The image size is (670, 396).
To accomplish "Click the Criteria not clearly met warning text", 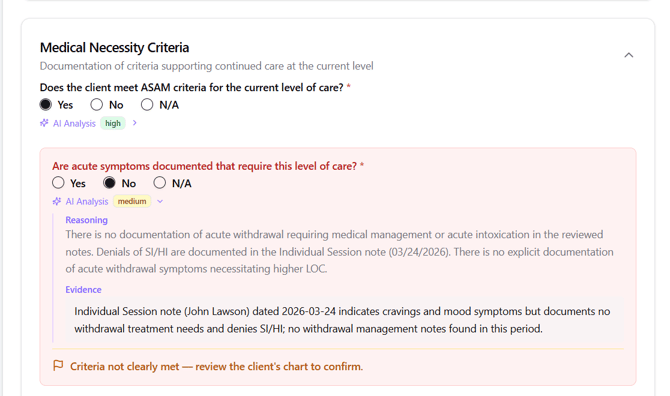I will coord(216,367).
